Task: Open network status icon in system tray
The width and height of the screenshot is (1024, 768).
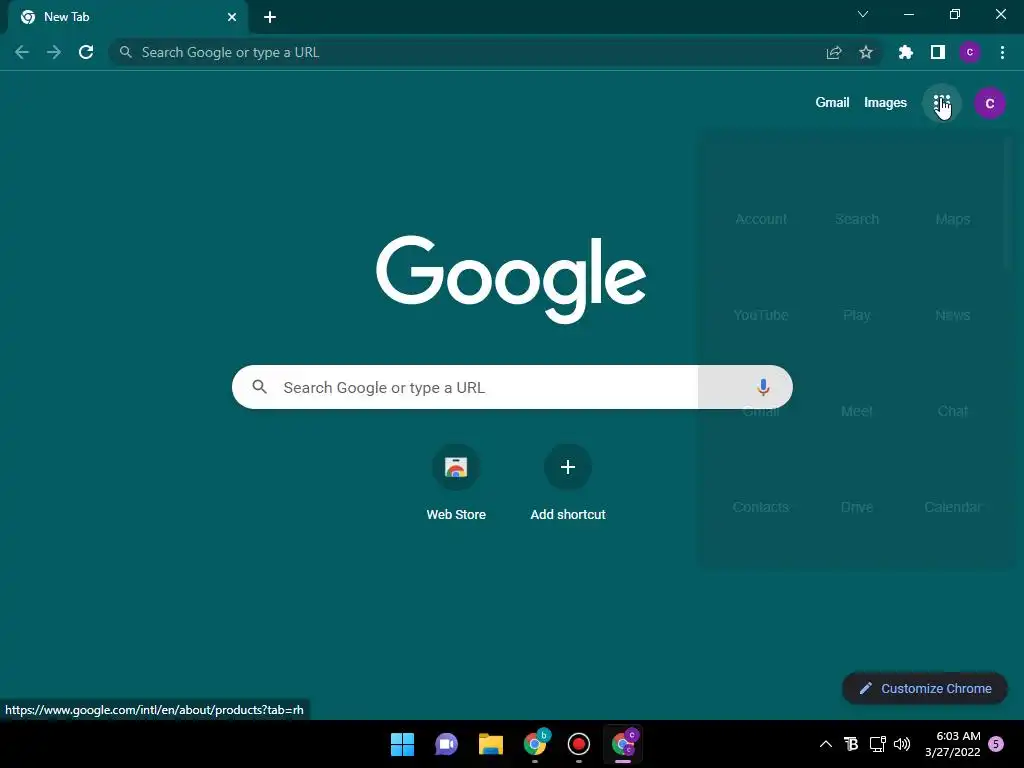Action: (877, 744)
